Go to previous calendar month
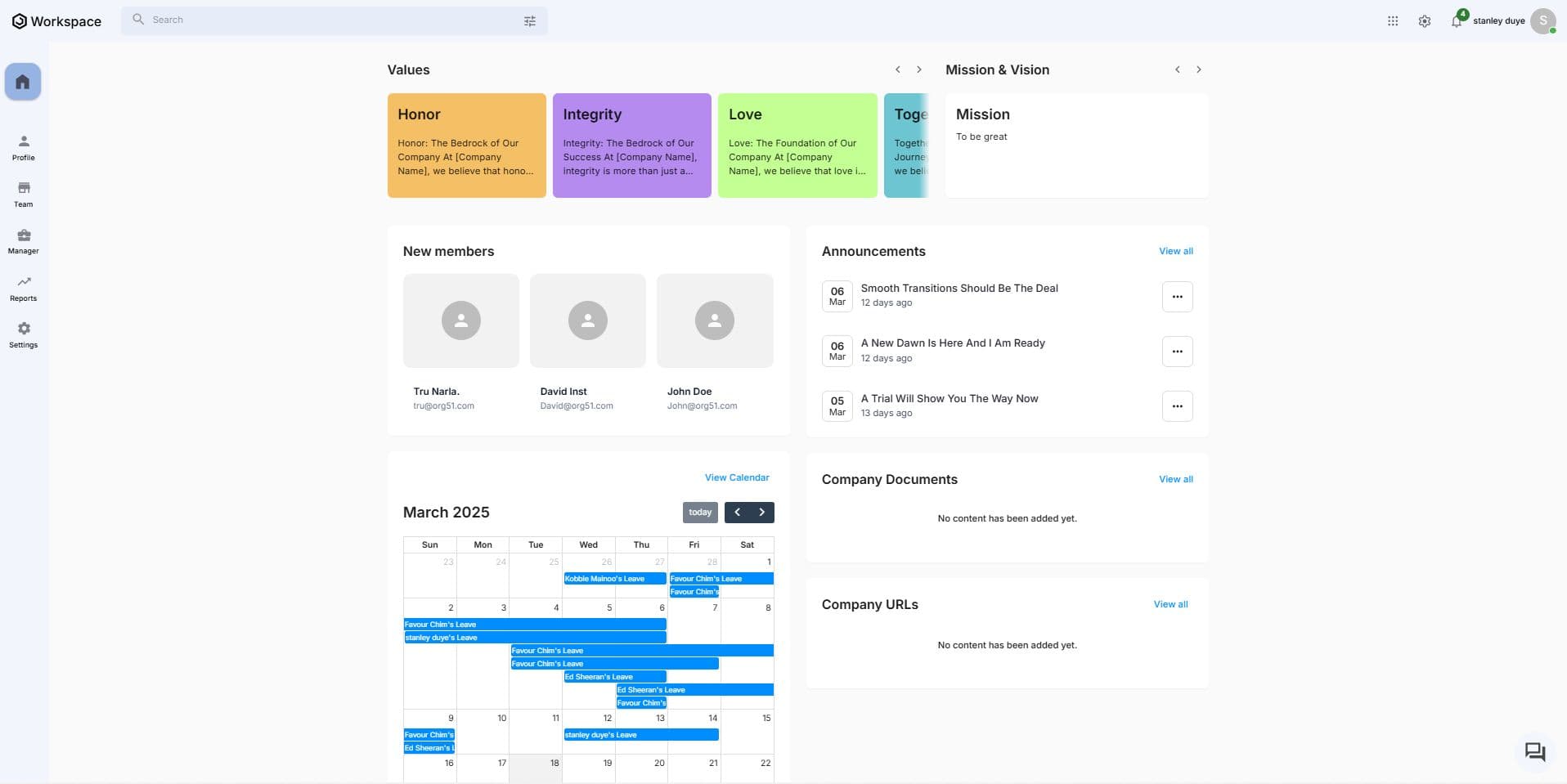 click(737, 513)
